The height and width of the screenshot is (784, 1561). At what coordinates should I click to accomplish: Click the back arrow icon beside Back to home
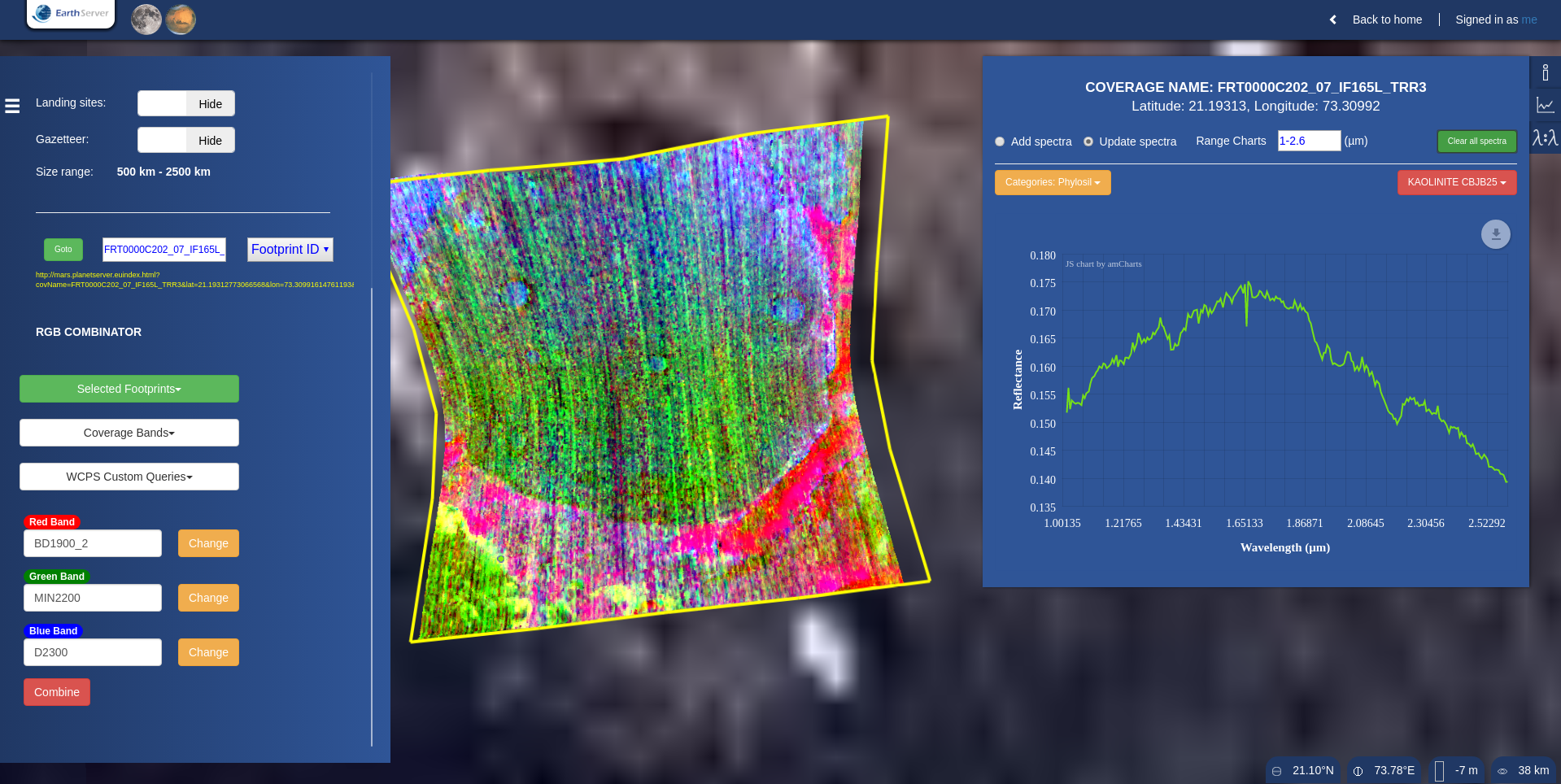pyautogui.click(x=1332, y=20)
